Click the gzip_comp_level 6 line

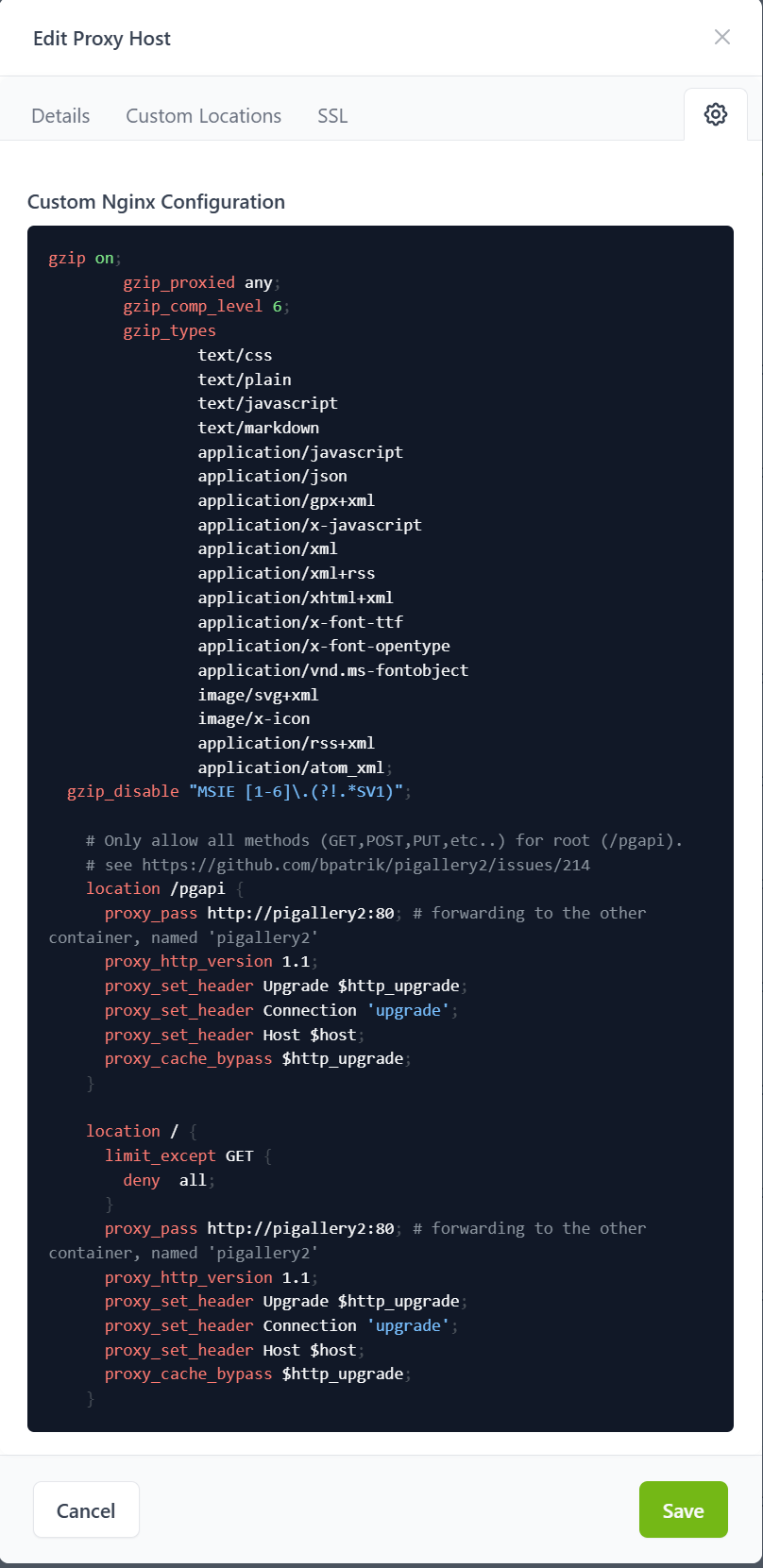pyautogui.click(x=202, y=307)
